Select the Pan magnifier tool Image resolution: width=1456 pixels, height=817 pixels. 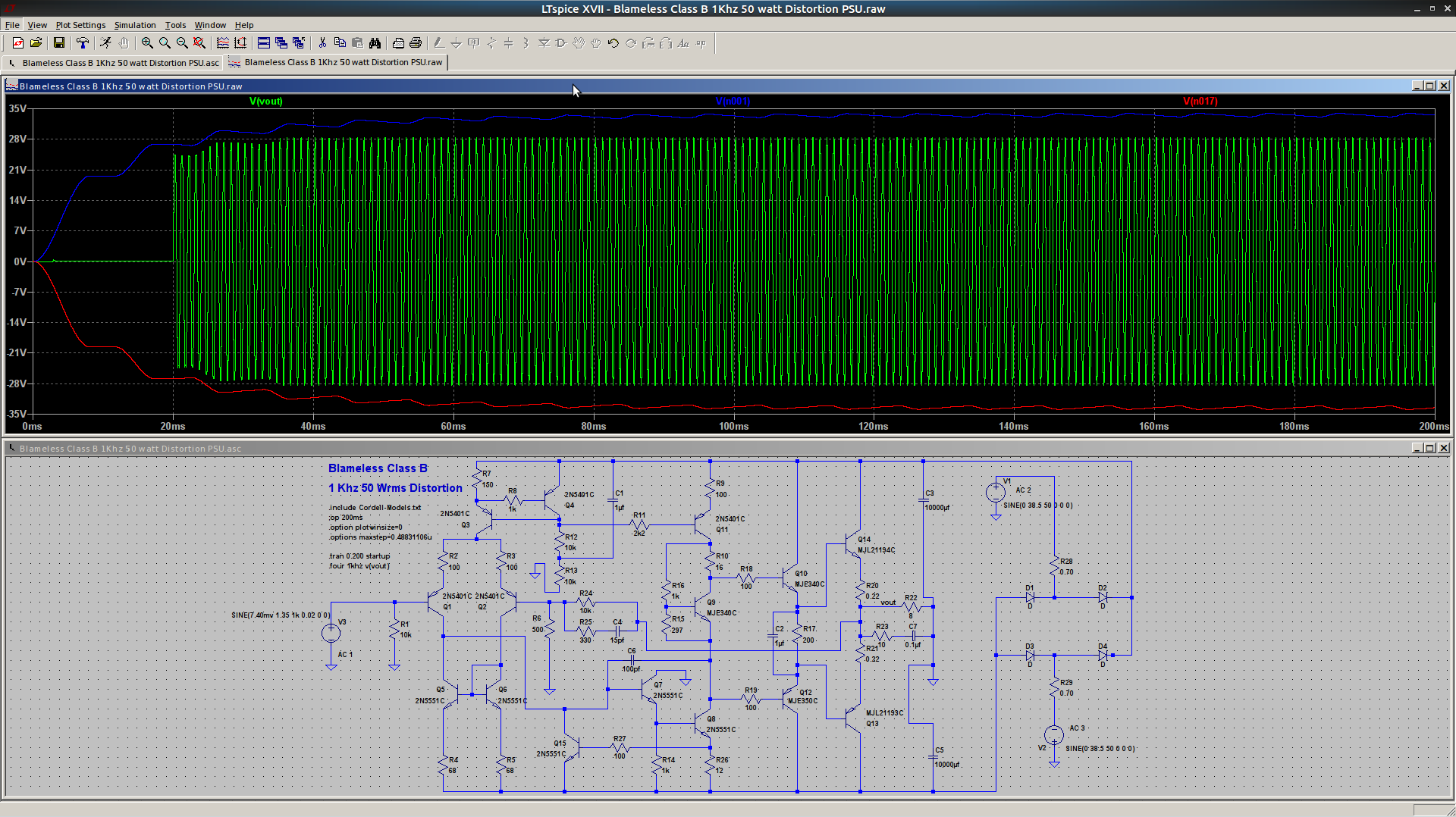coord(165,43)
